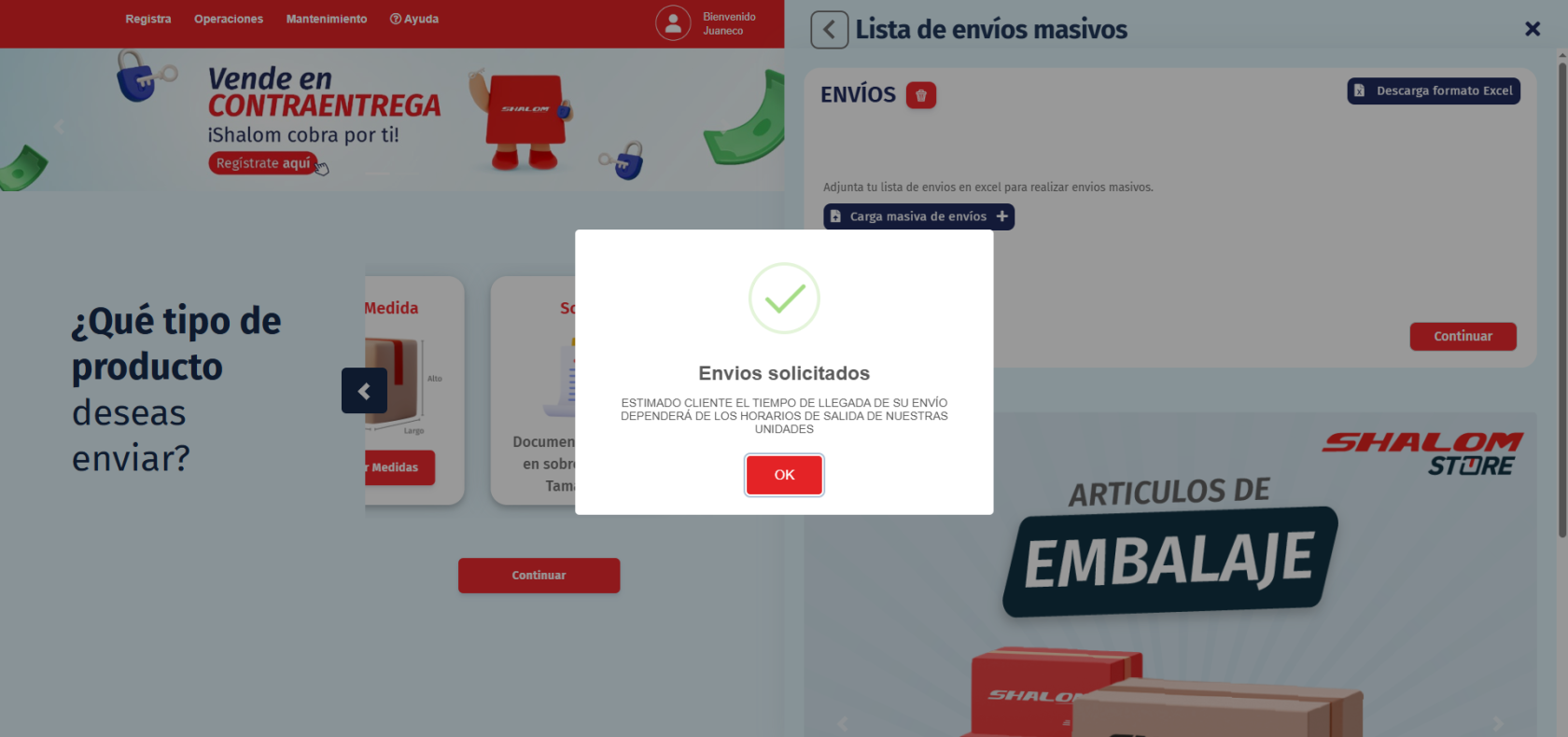The image size is (1568, 737).
Task: Click Descarga formato Excel button
Action: coord(1434,90)
